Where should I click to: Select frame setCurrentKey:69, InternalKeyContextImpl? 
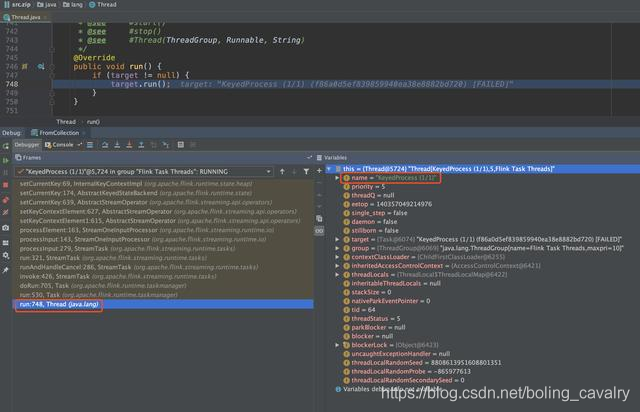tap(163, 184)
